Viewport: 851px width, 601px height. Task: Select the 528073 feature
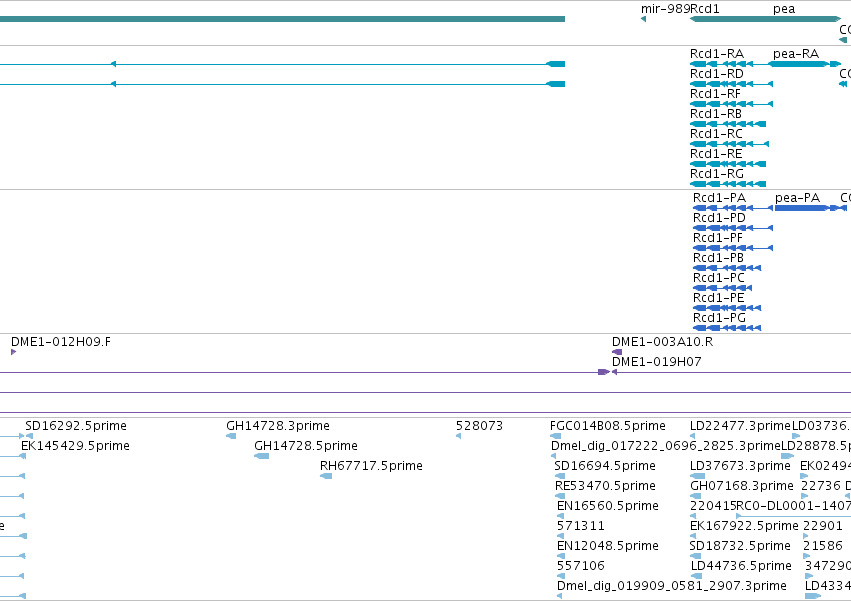(x=479, y=426)
